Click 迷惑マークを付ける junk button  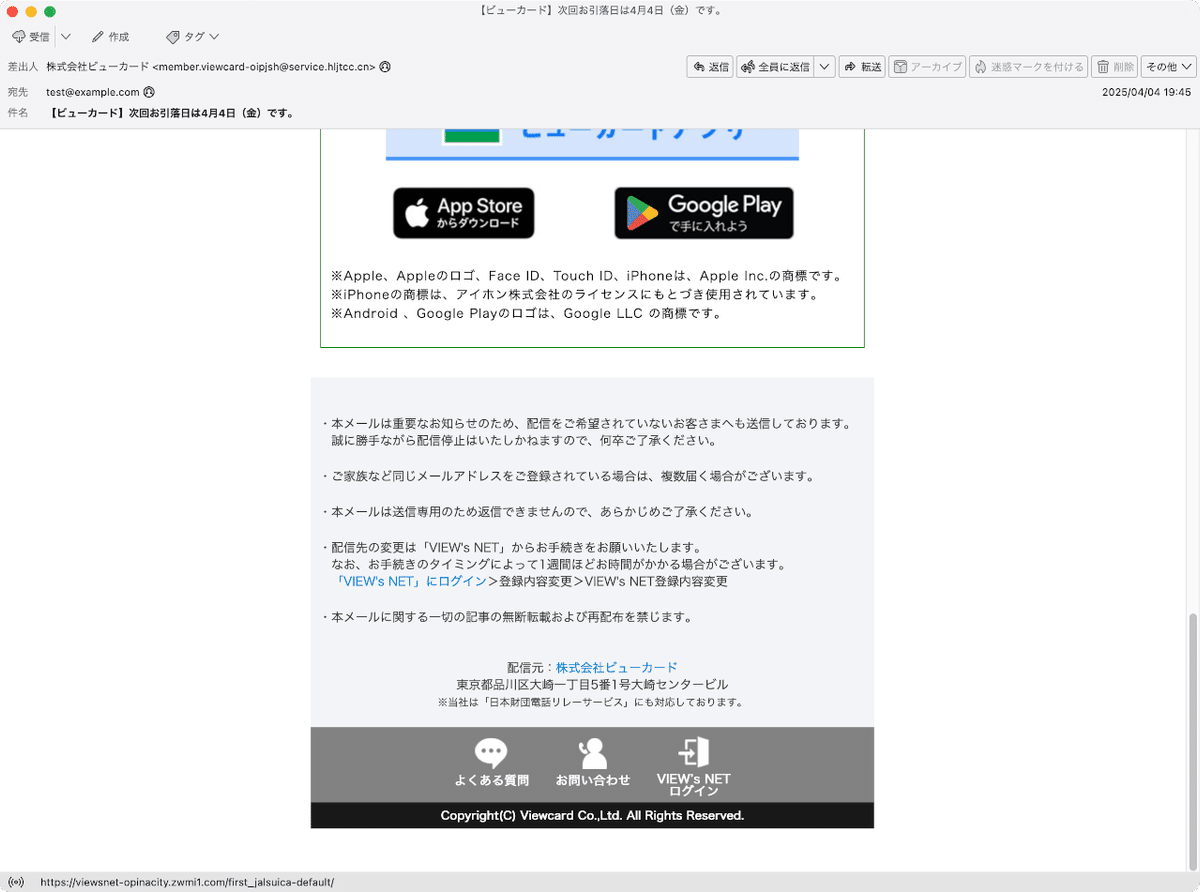coord(1028,67)
